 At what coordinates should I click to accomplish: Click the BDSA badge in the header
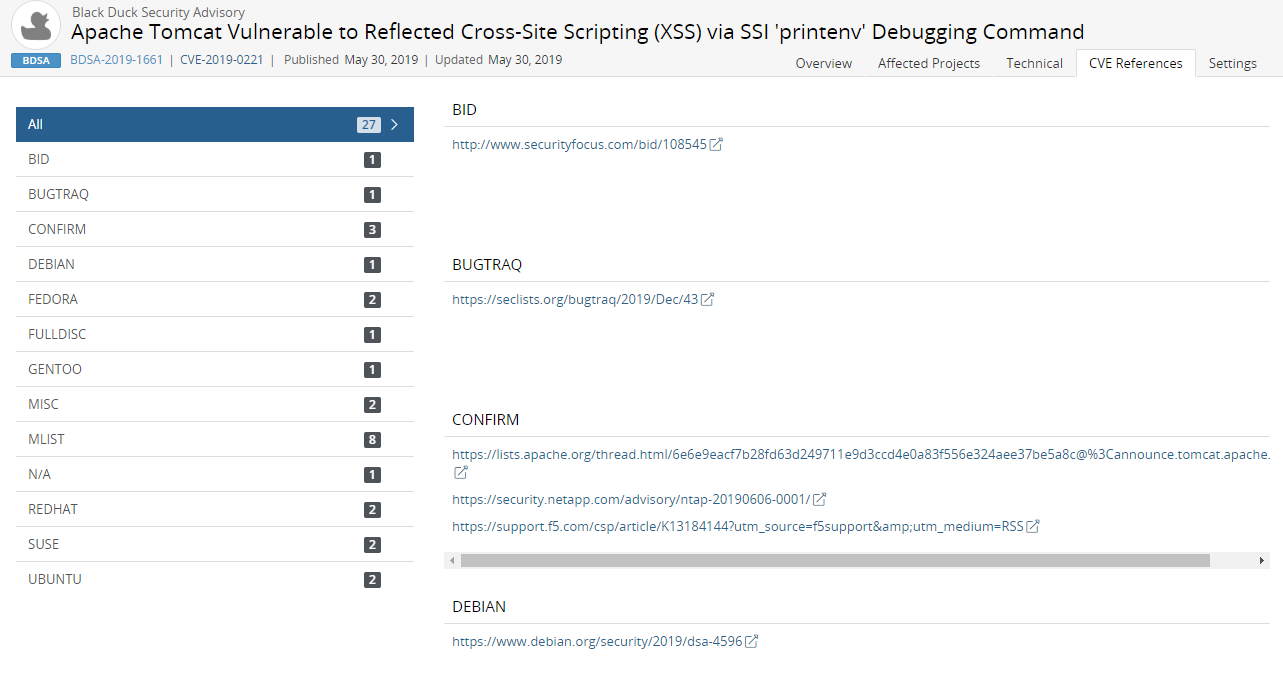click(36, 60)
